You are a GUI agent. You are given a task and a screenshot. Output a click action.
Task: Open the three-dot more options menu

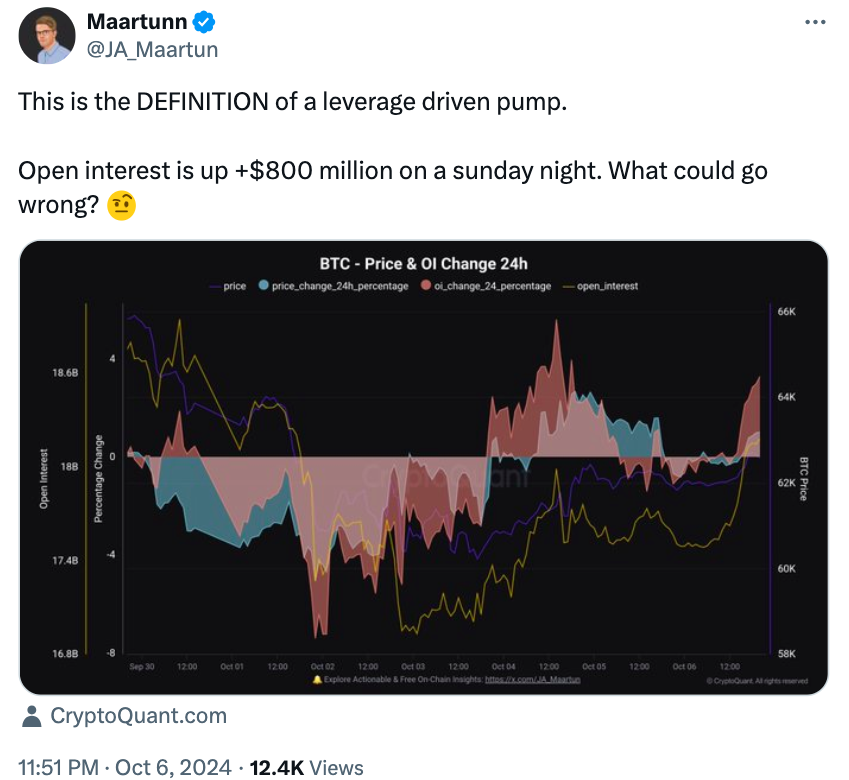tap(815, 22)
